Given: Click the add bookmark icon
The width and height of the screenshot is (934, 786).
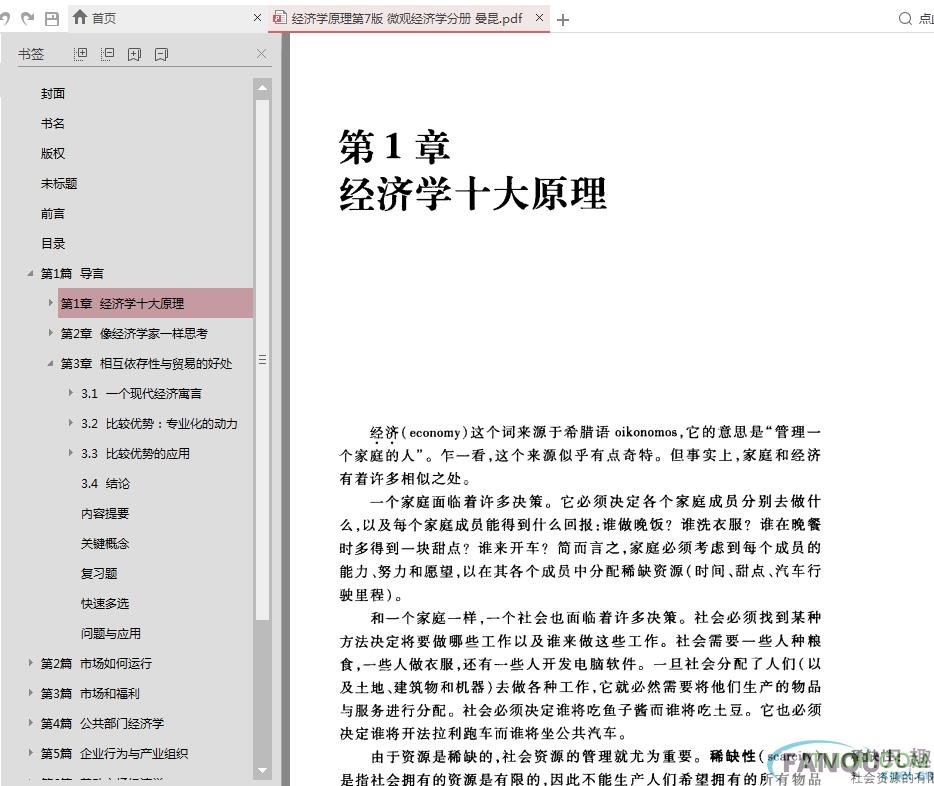Looking at the screenshot, I should point(135,54).
